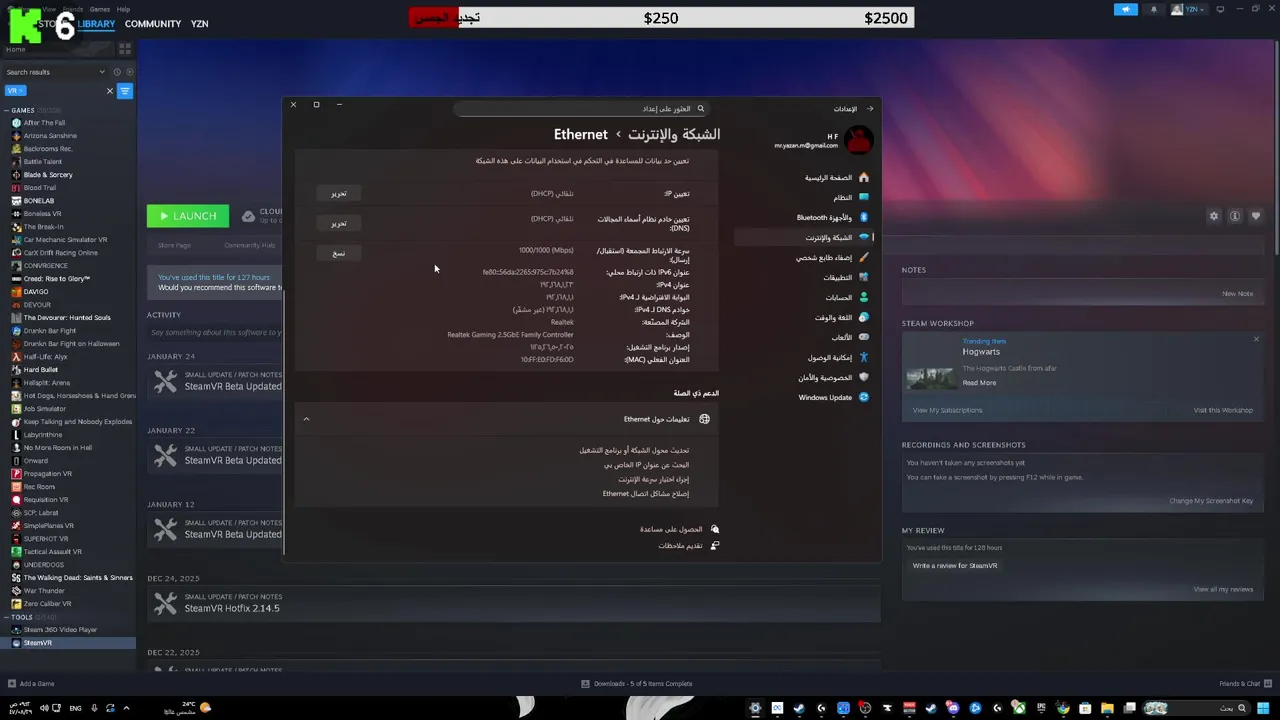
Task: Click Visit this Workshop link
Action: pyautogui.click(x=1223, y=410)
